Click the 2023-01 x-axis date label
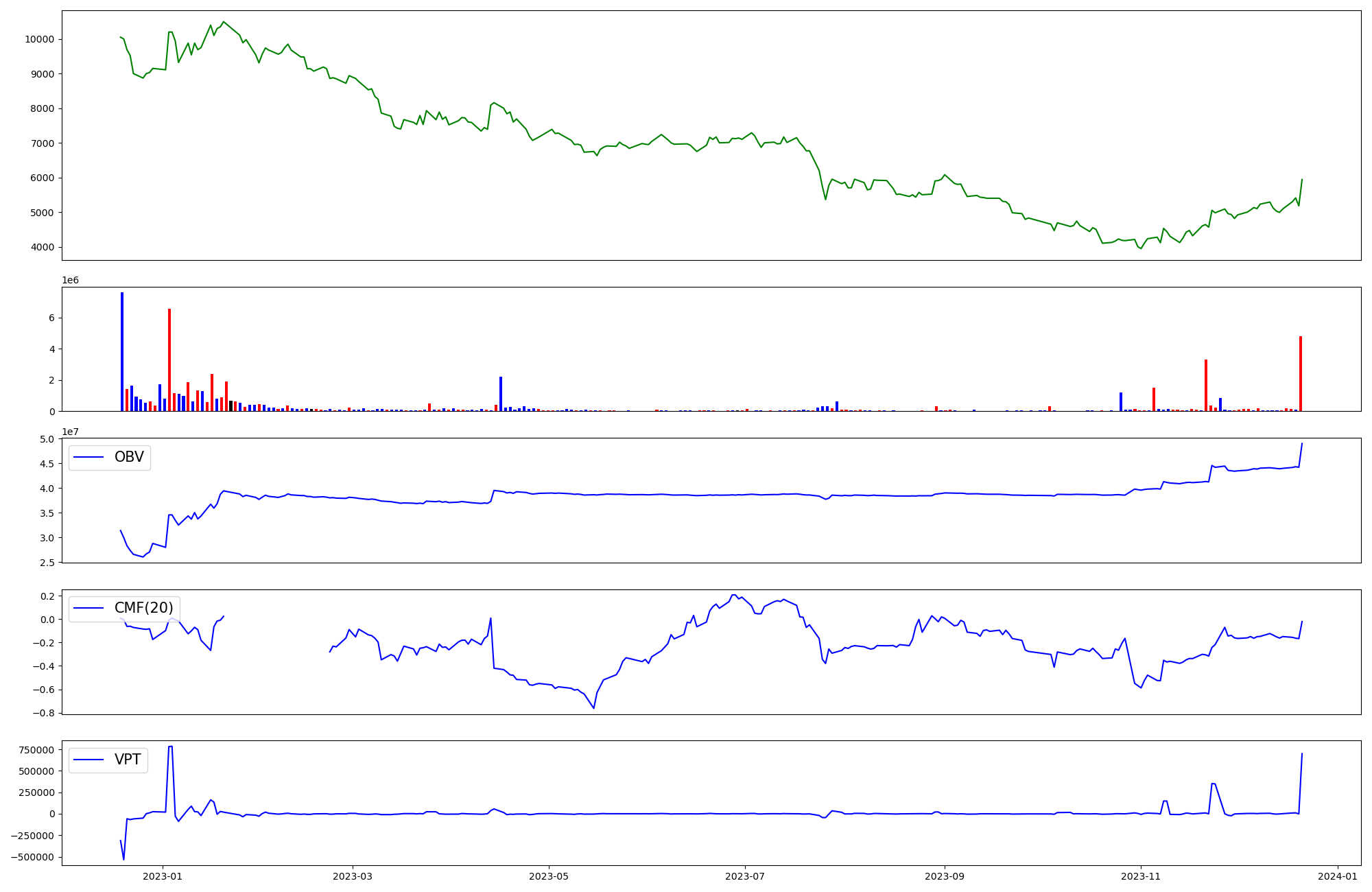Image resolution: width=1372 pixels, height=892 pixels. click(163, 876)
